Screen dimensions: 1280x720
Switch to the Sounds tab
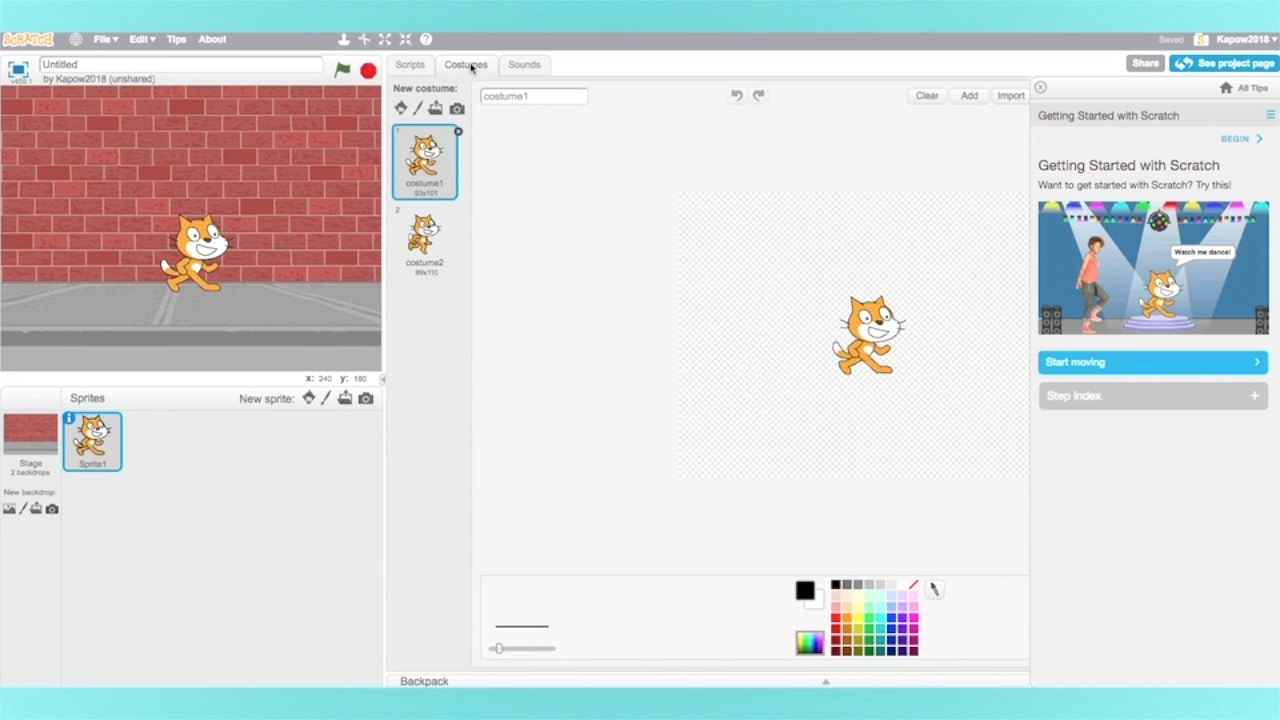coord(524,64)
